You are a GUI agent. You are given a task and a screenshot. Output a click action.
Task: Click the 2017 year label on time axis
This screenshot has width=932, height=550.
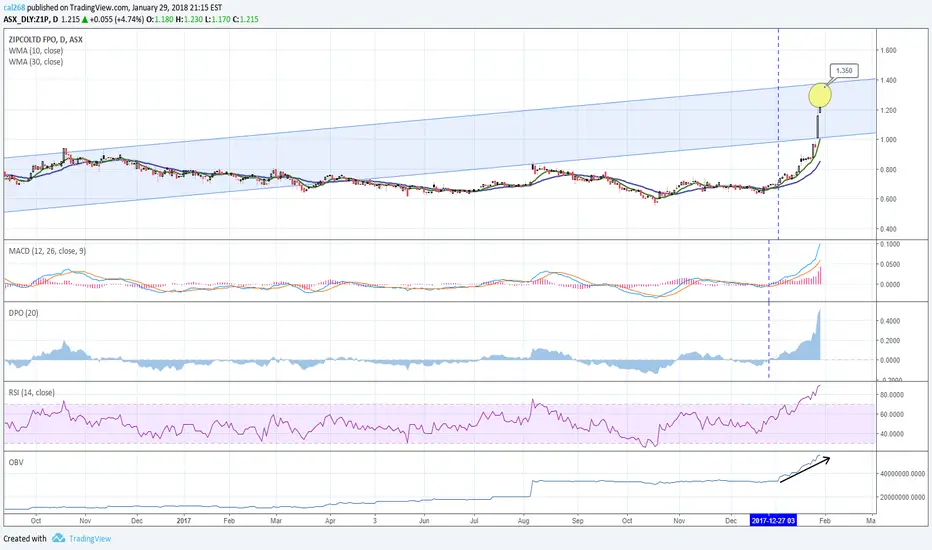pos(184,521)
